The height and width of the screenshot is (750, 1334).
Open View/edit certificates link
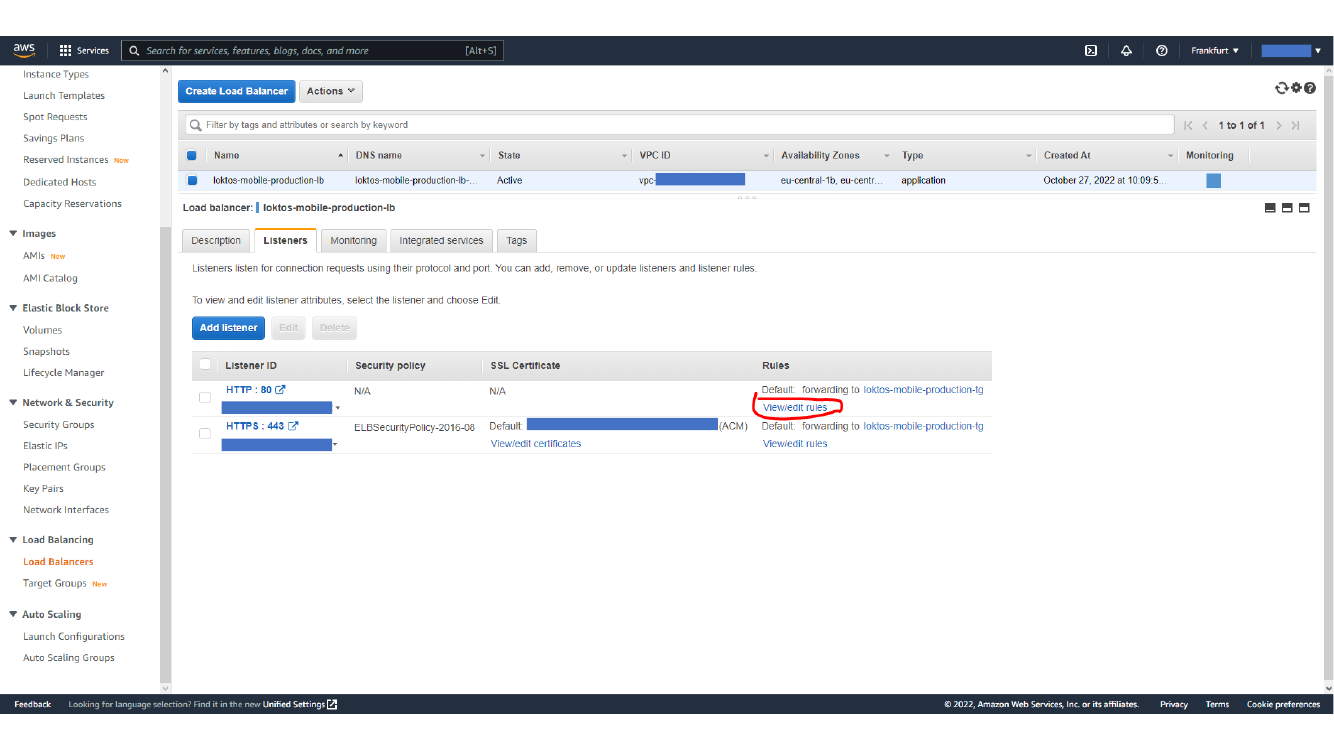[536, 444]
